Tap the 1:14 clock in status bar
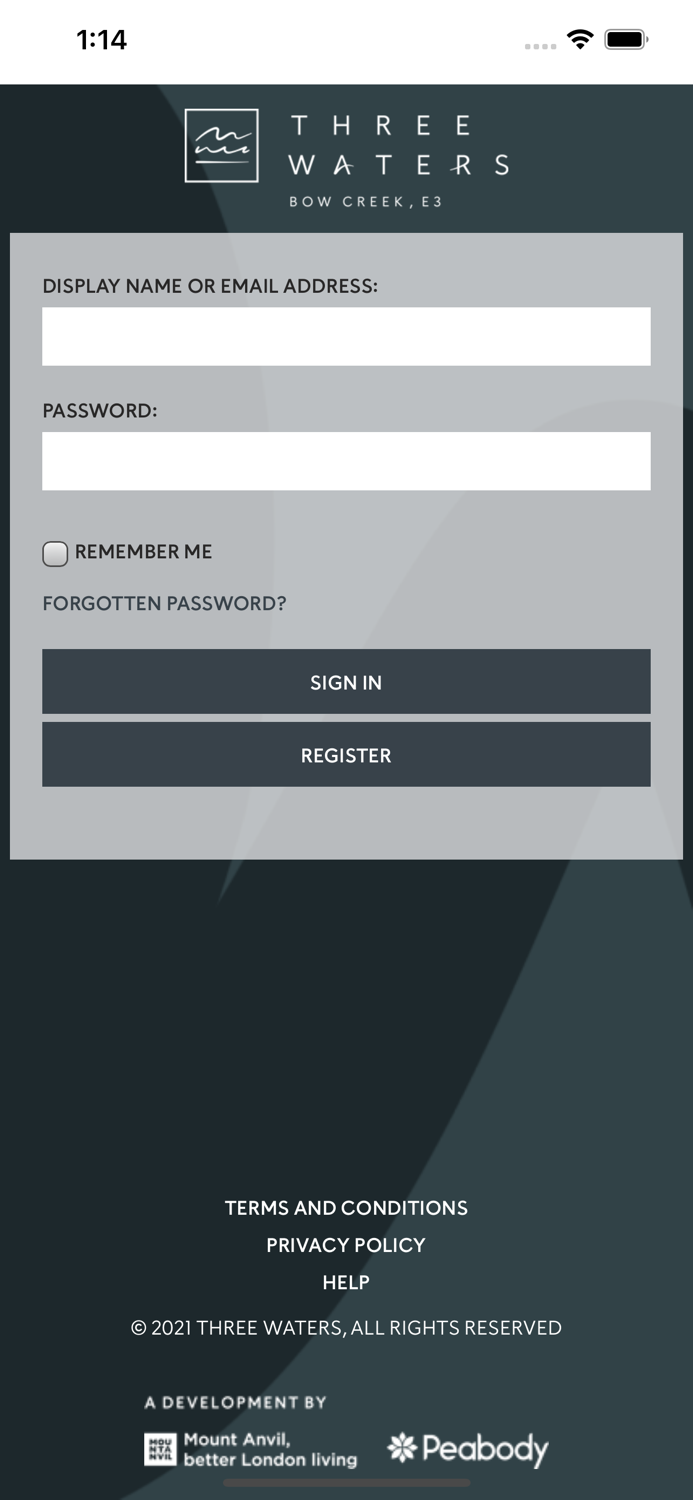 point(102,40)
